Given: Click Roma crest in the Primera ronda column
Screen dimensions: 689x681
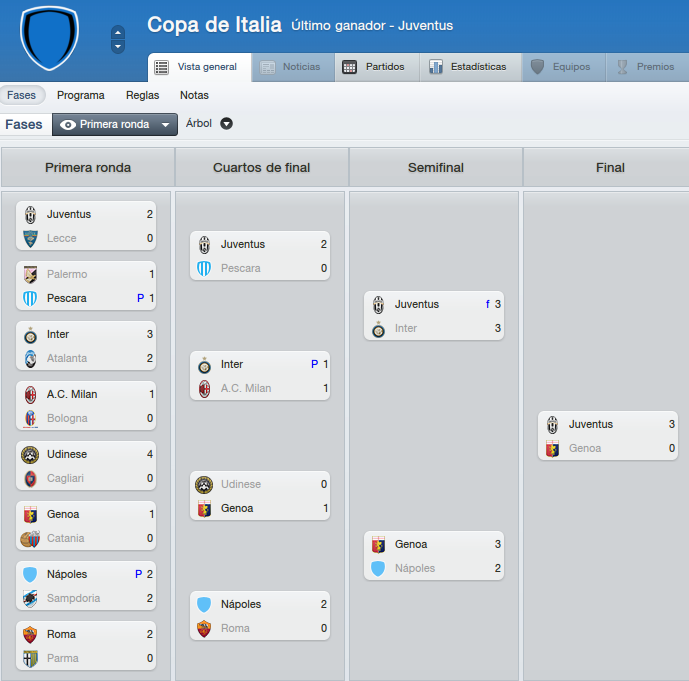Looking at the screenshot, I should (30, 634).
